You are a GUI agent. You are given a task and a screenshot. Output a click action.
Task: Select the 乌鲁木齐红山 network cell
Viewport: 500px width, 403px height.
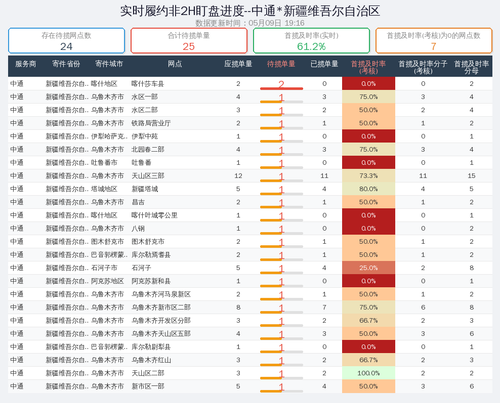pyautogui.click(x=151, y=360)
